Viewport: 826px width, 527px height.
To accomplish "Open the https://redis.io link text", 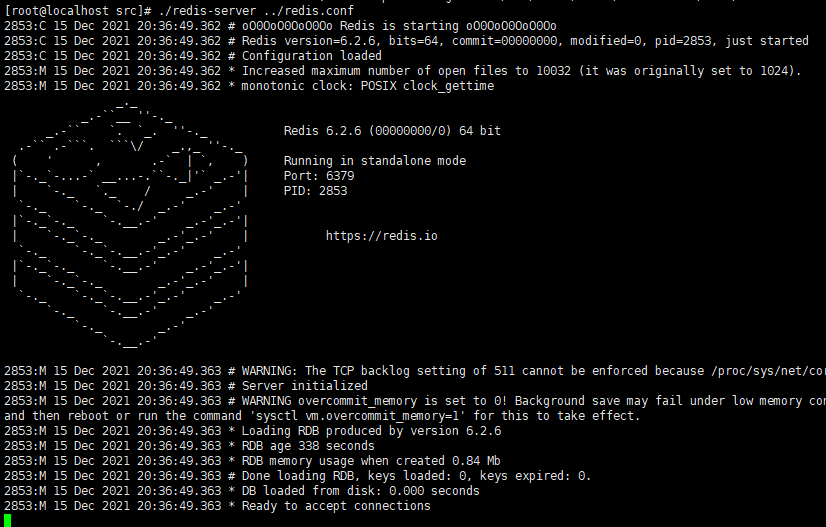I will coord(381,236).
